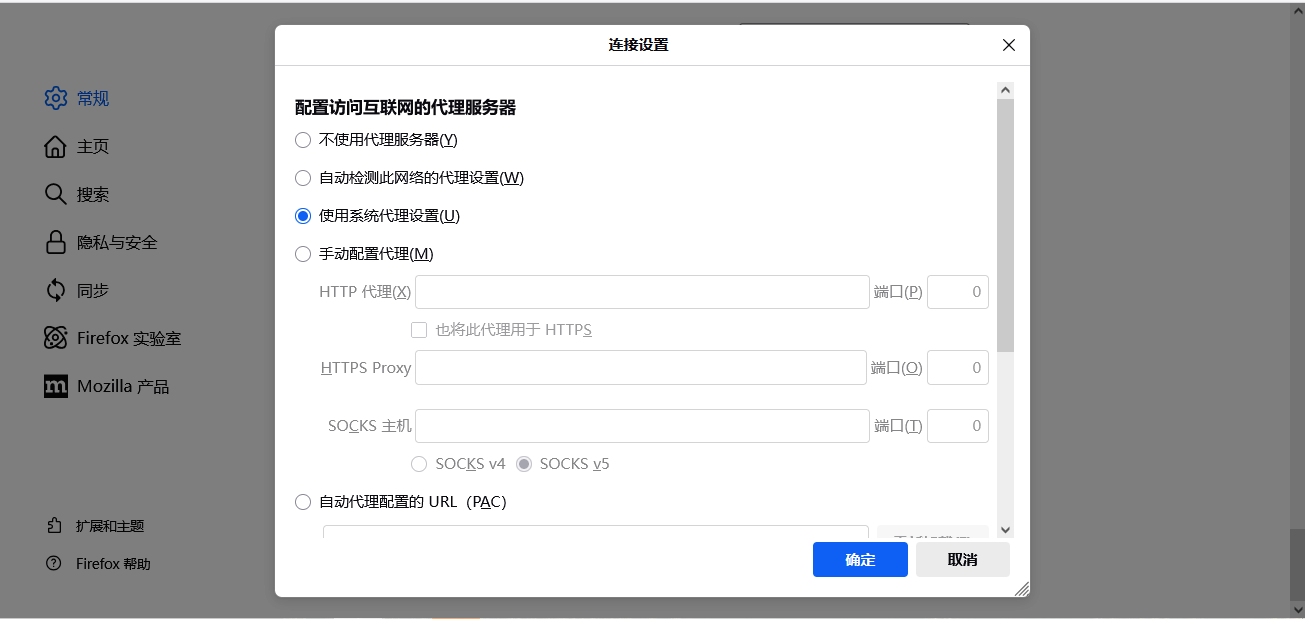Click the SOCKS 主机 text field
The height and width of the screenshot is (619, 1305).
(x=642, y=426)
